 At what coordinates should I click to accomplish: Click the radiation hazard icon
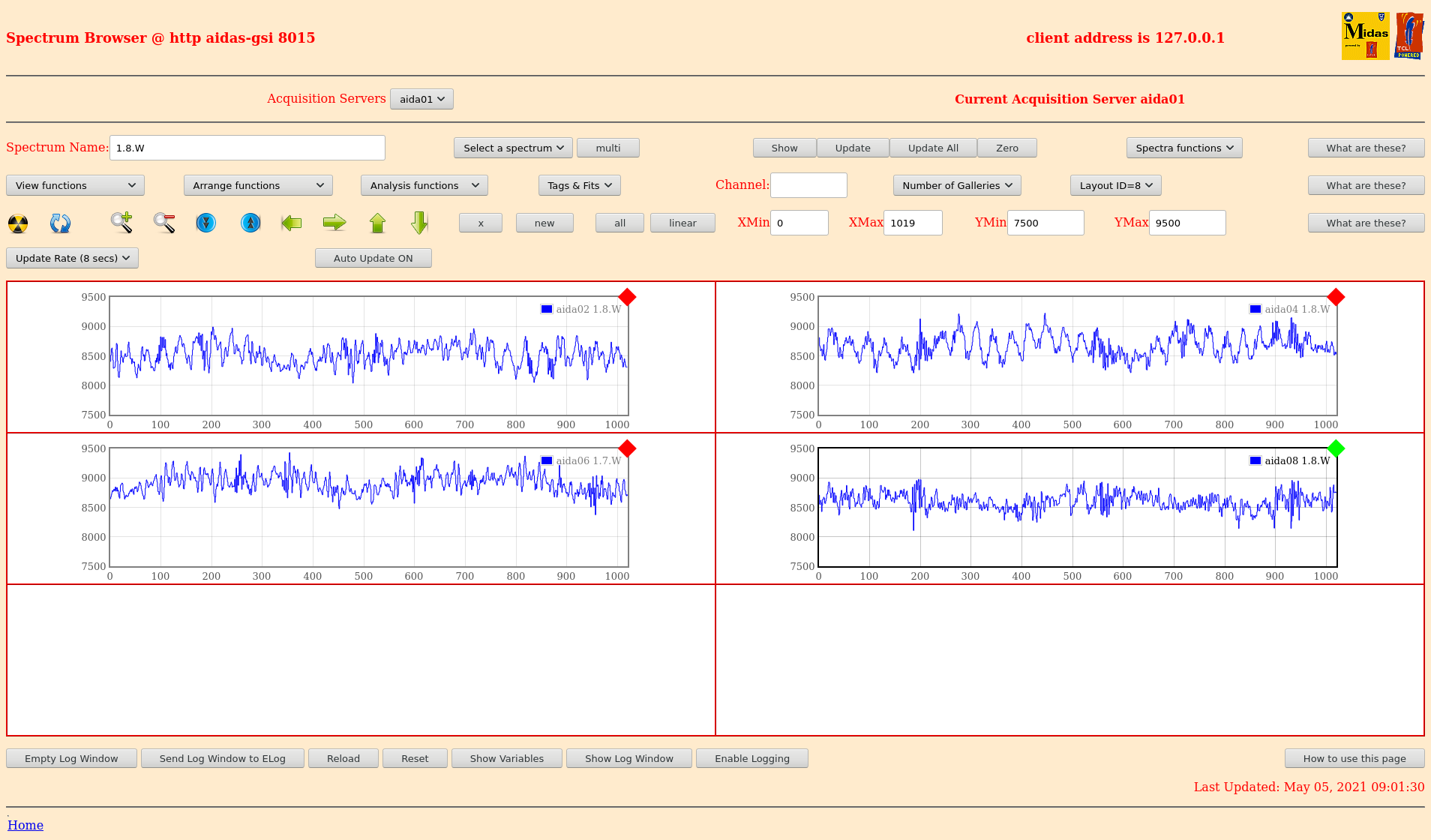(18, 223)
